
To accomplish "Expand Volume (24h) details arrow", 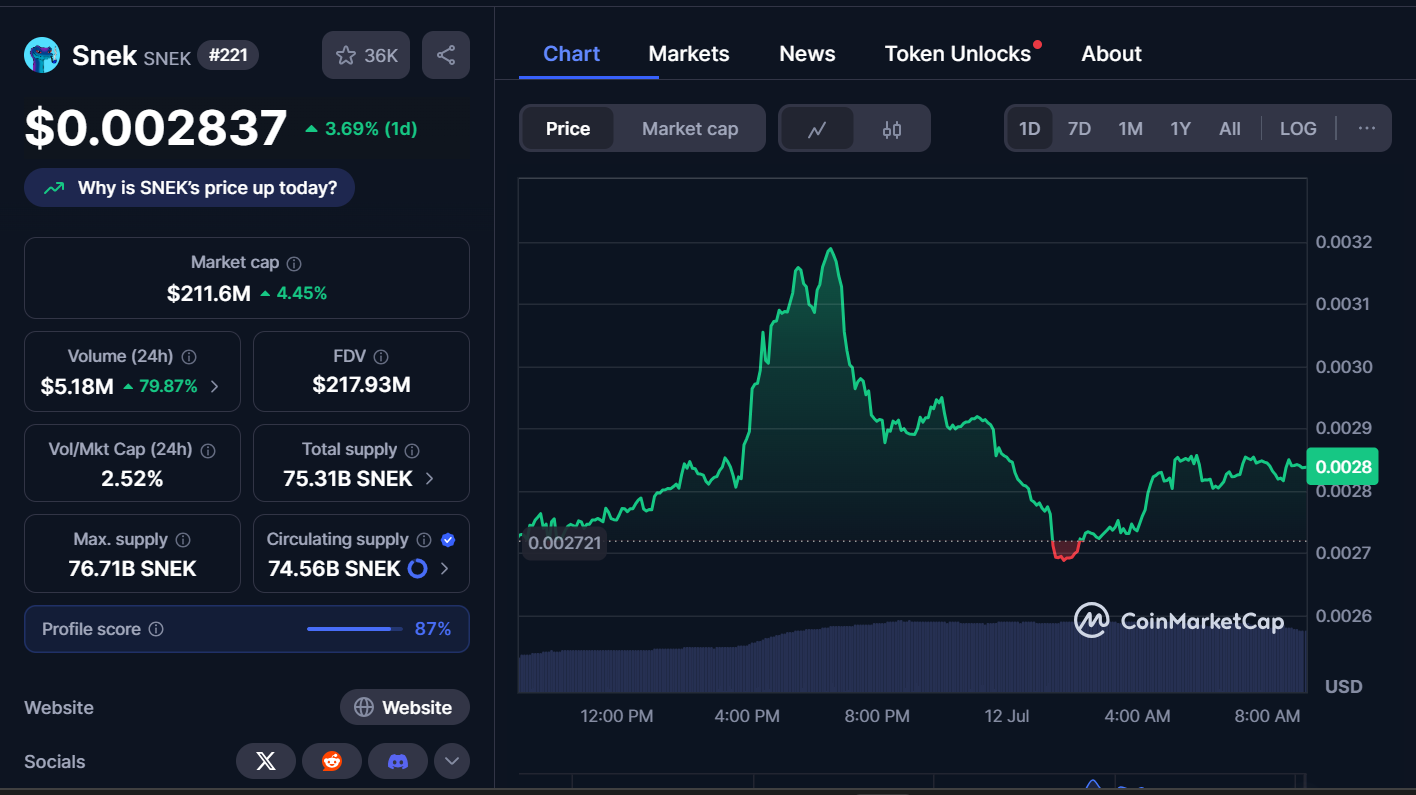I will point(214,386).
